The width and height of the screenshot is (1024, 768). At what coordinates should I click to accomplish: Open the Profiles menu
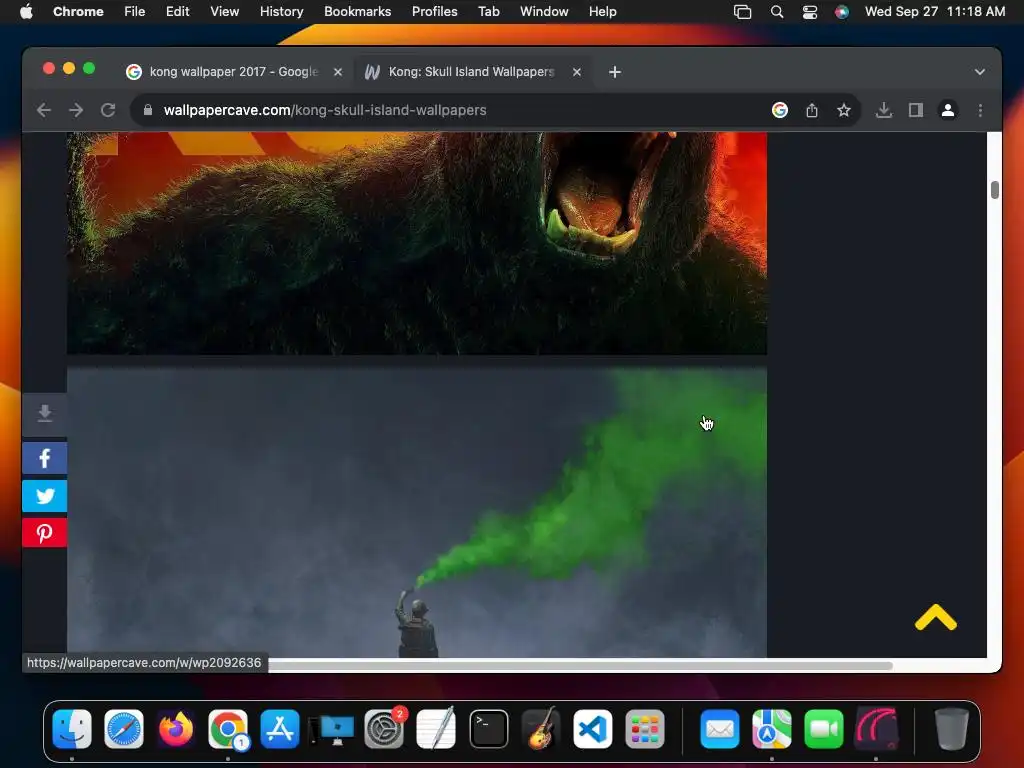(x=434, y=12)
